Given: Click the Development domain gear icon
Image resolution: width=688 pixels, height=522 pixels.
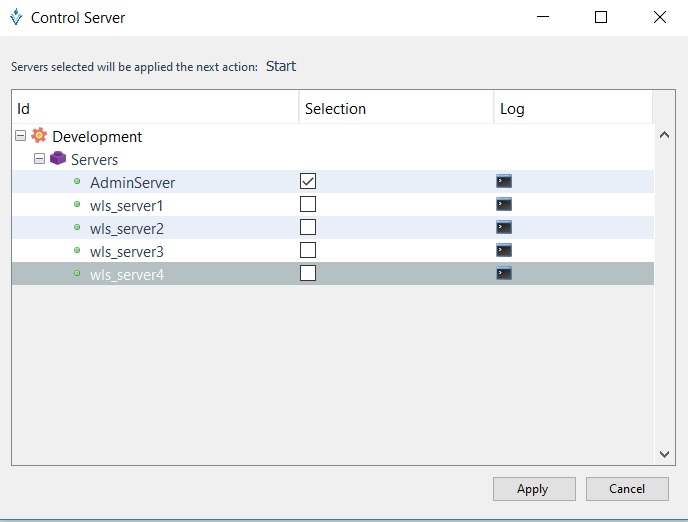Looking at the screenshot, I should point(39,136).
